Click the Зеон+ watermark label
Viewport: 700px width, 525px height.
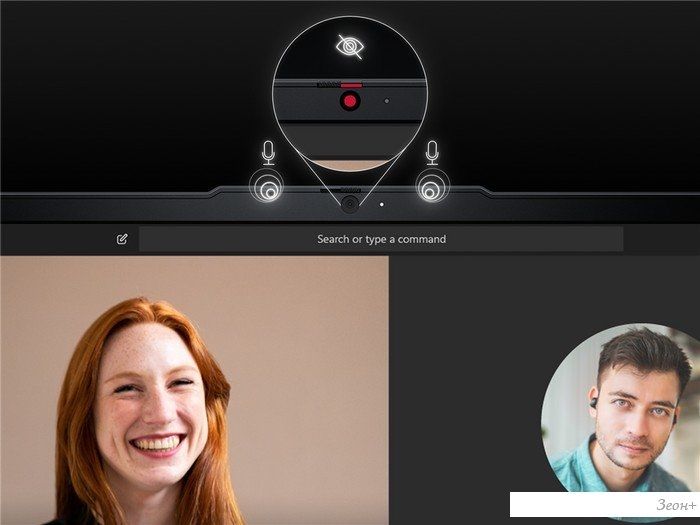pos(676,504)
